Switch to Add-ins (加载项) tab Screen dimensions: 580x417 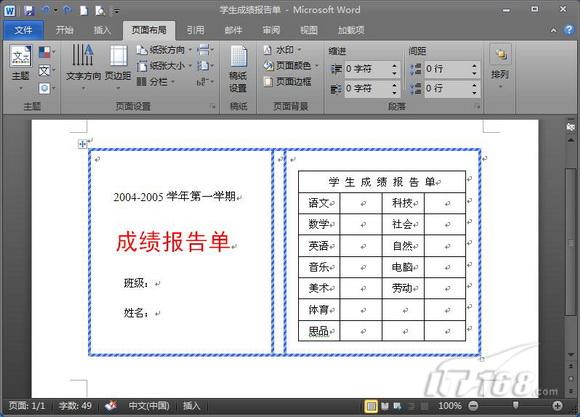coord(351,30)
